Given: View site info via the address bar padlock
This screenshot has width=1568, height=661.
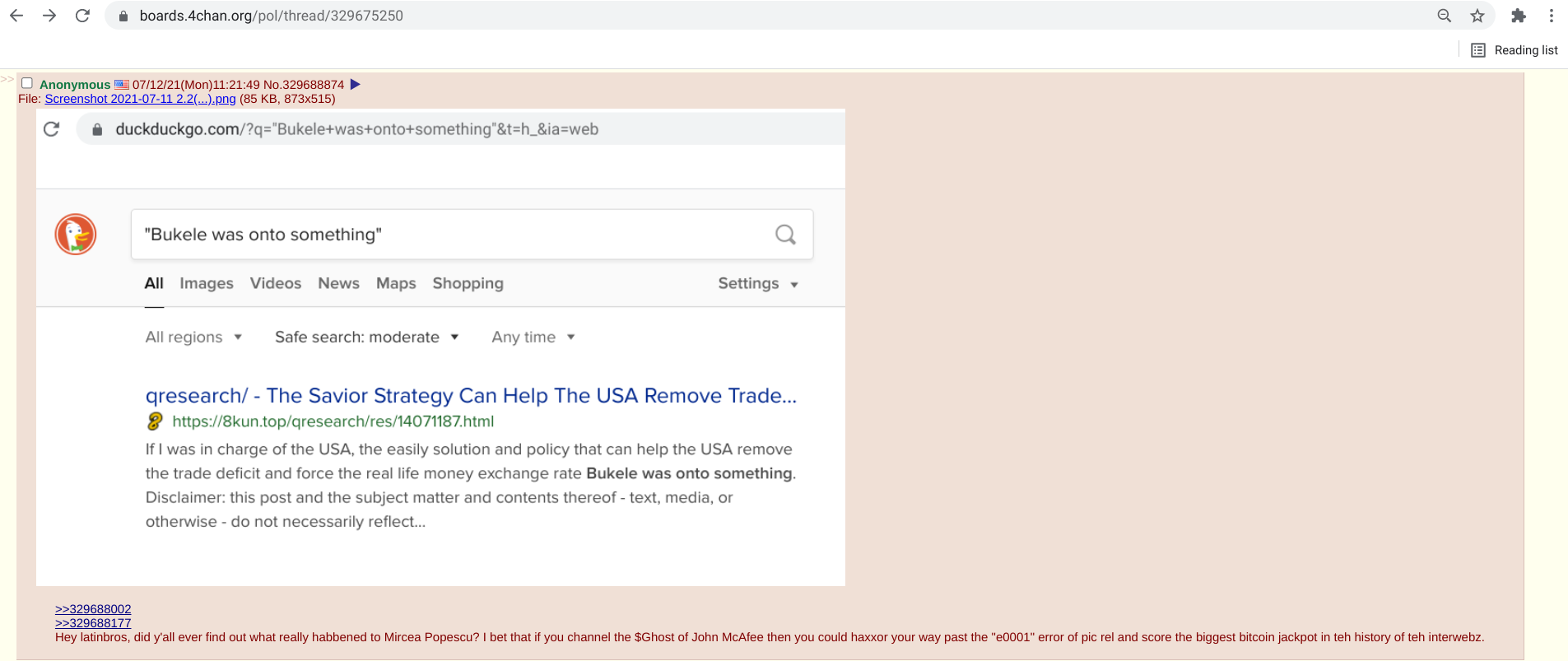Looking at the screenshot, I should click(123, 16).
